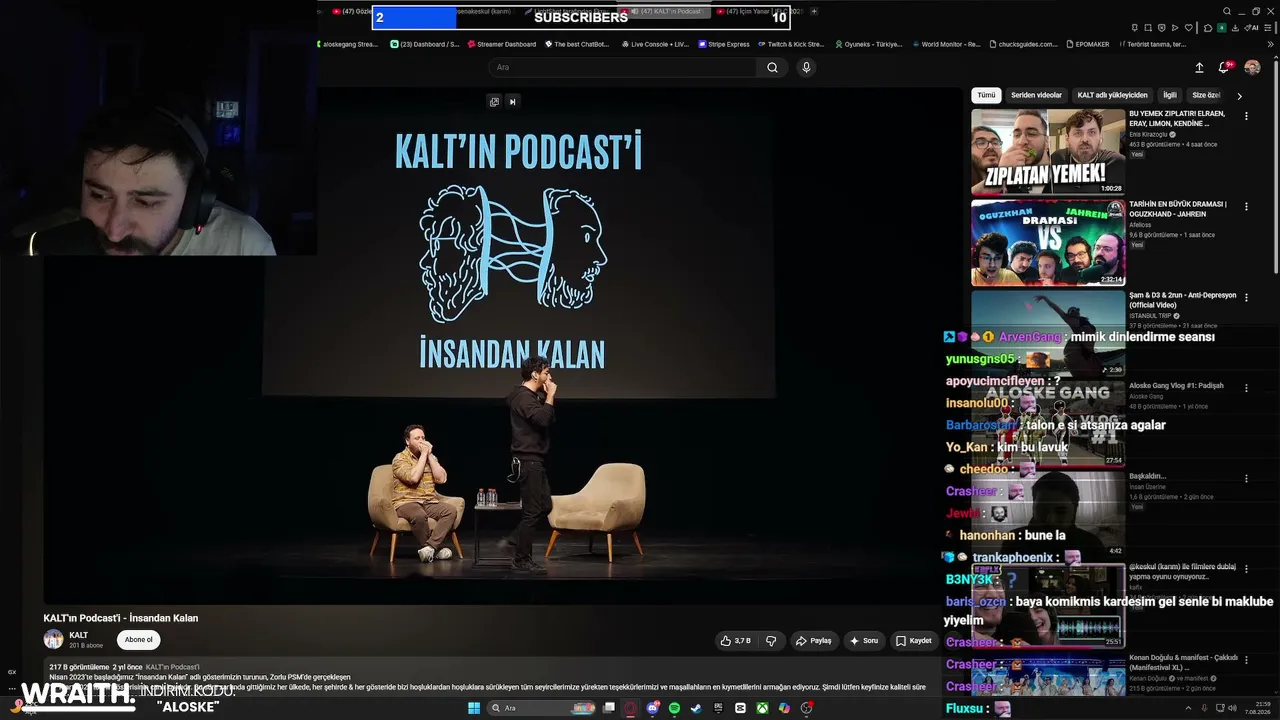Open options for 'BU YEMEK ZIPLATIR' video
This screenshot has width=1280, height=720.
tap(1246, 116)
